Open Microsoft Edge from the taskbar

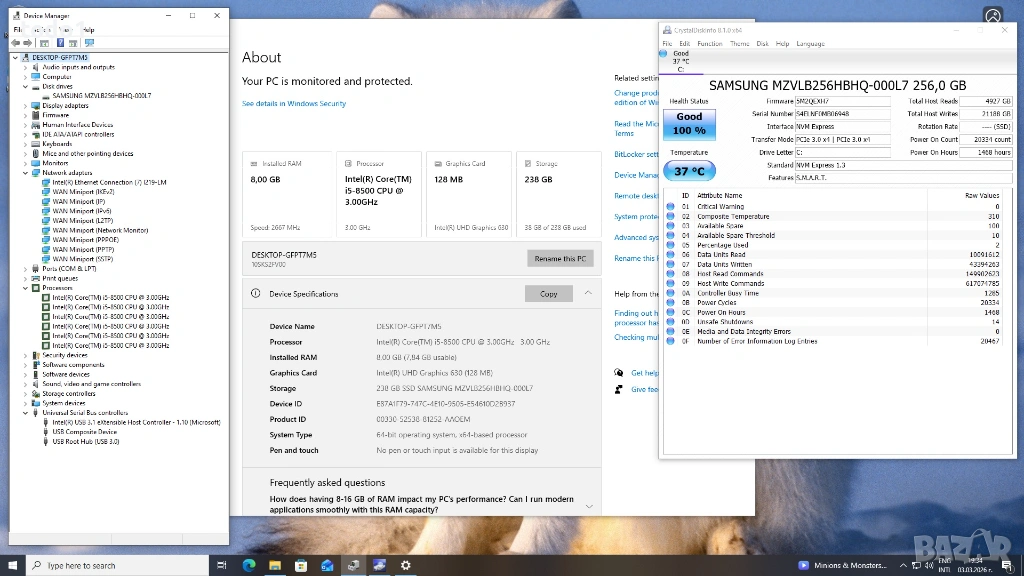(249, 565)
